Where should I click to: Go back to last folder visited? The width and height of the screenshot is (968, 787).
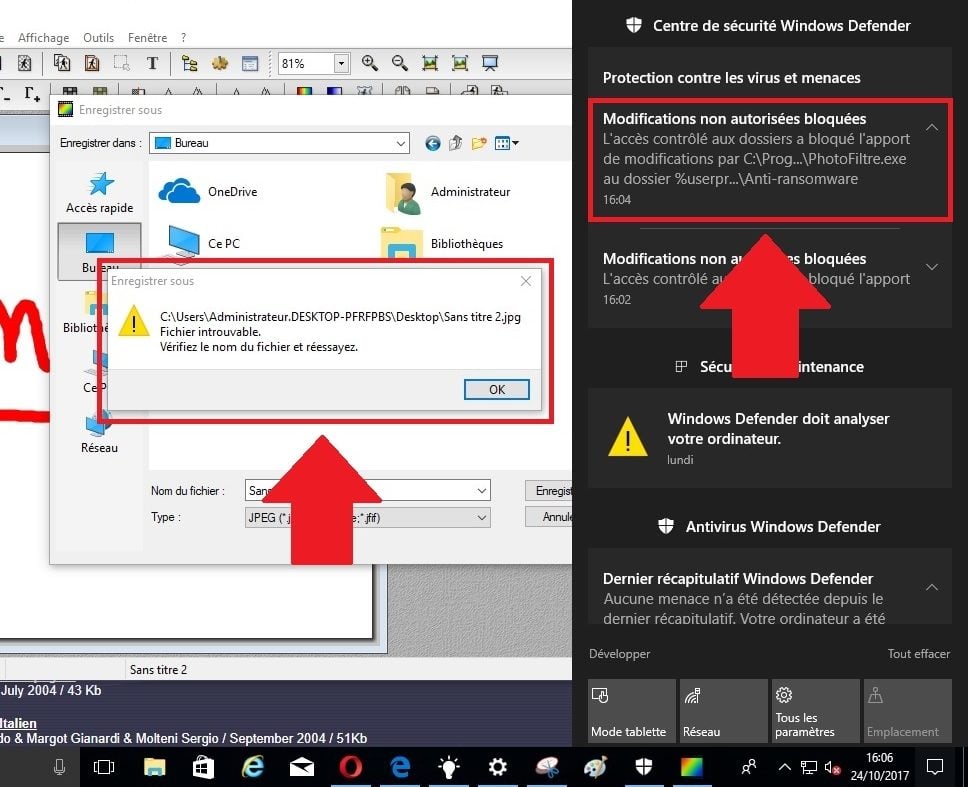click(433, 143)
